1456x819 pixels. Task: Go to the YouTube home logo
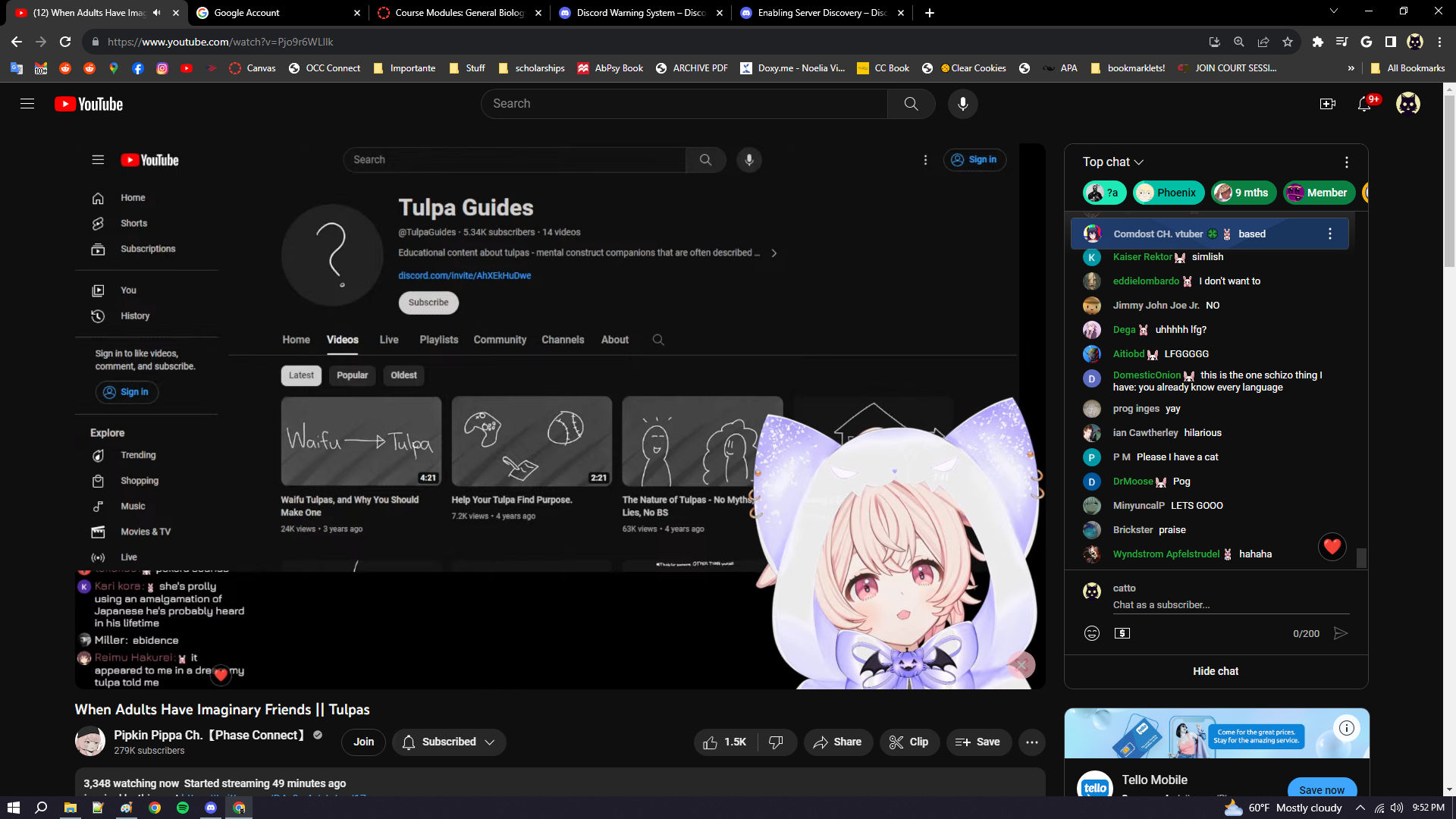point(89,104)
